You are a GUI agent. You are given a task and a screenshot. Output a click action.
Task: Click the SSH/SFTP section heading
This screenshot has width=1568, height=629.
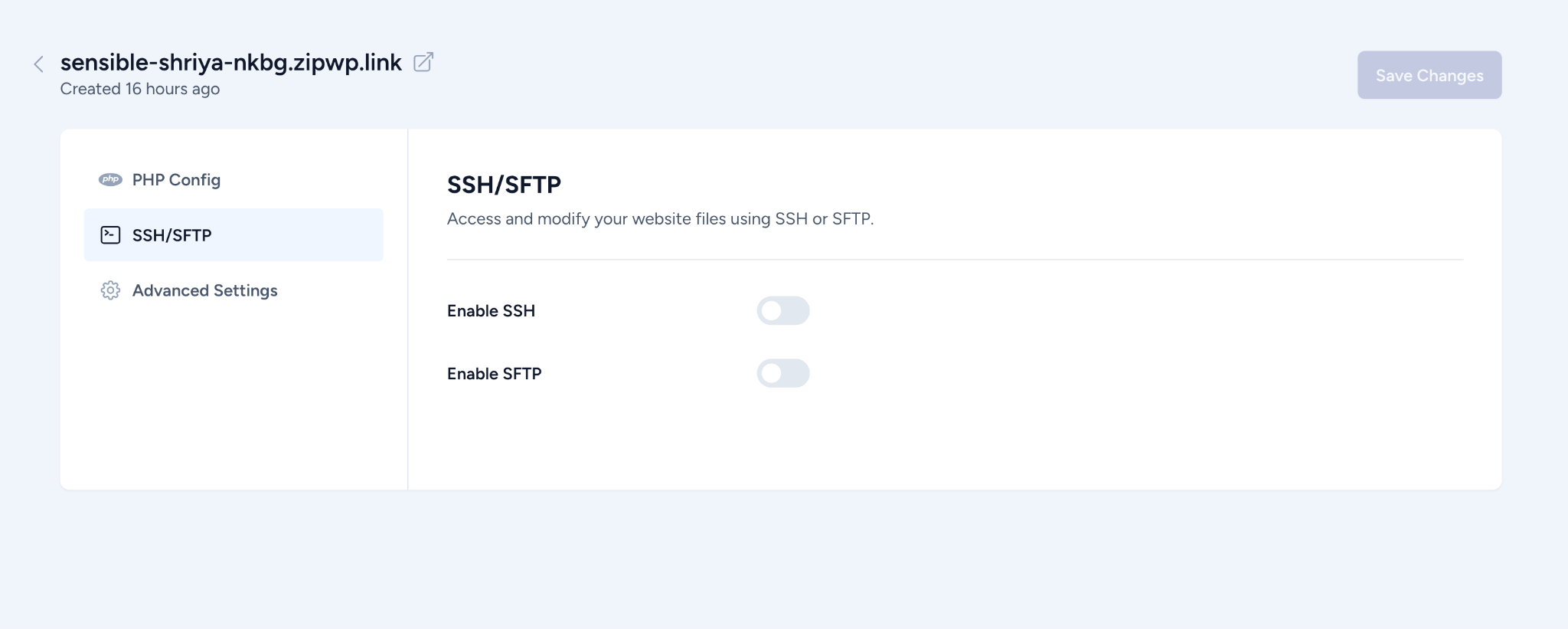pos(504,184)
